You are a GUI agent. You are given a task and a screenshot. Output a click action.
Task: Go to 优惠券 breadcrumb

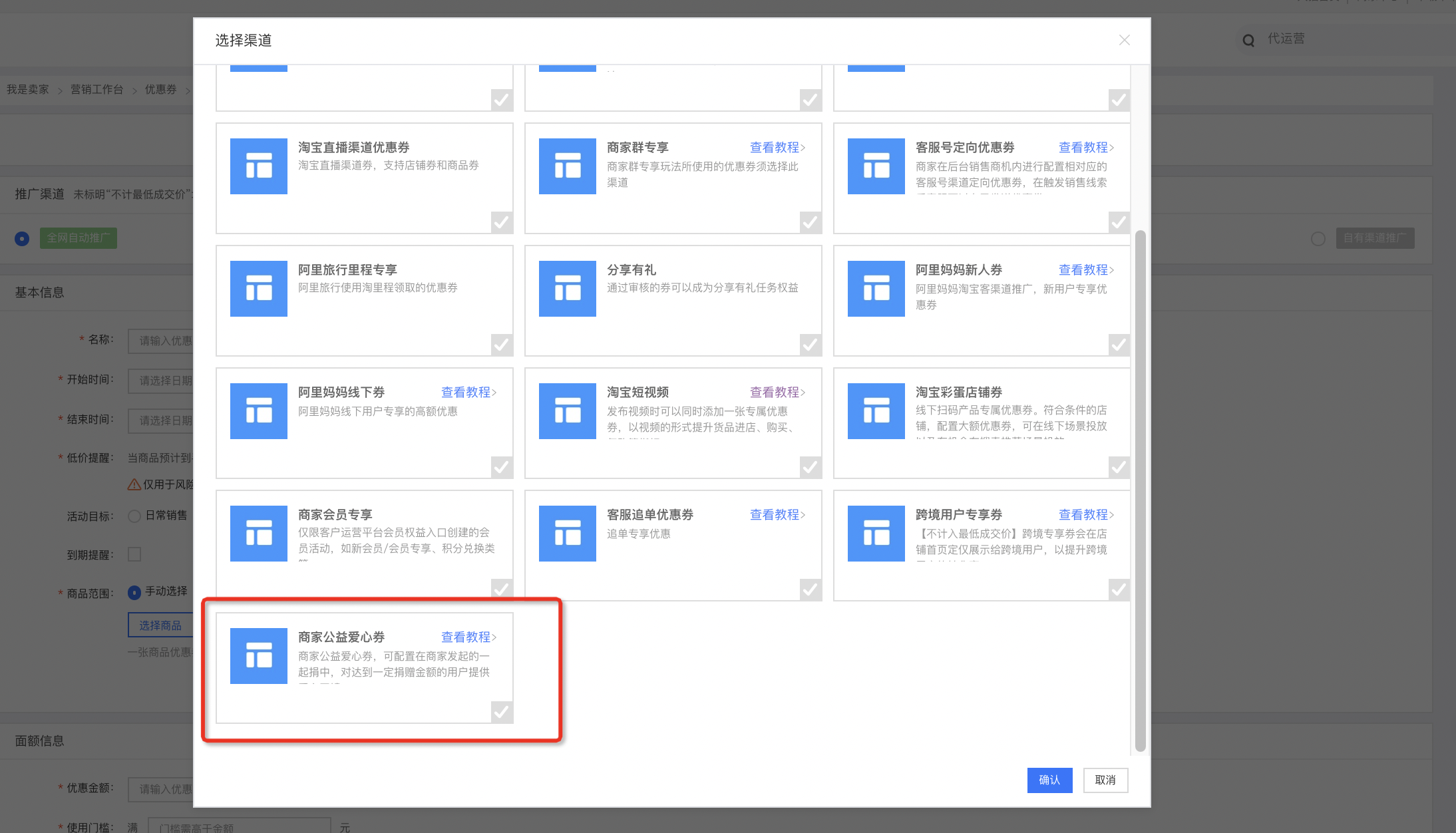point(161,89)
